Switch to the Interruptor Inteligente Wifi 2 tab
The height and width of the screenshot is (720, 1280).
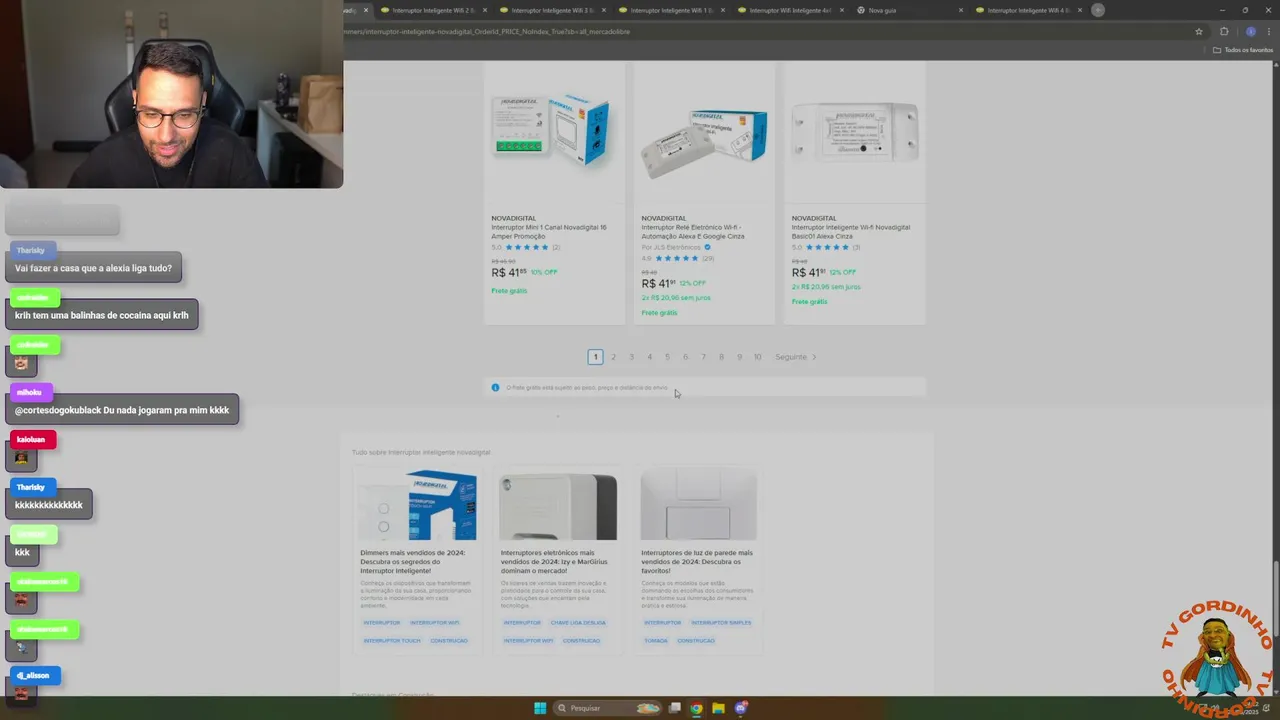point(436,10)
